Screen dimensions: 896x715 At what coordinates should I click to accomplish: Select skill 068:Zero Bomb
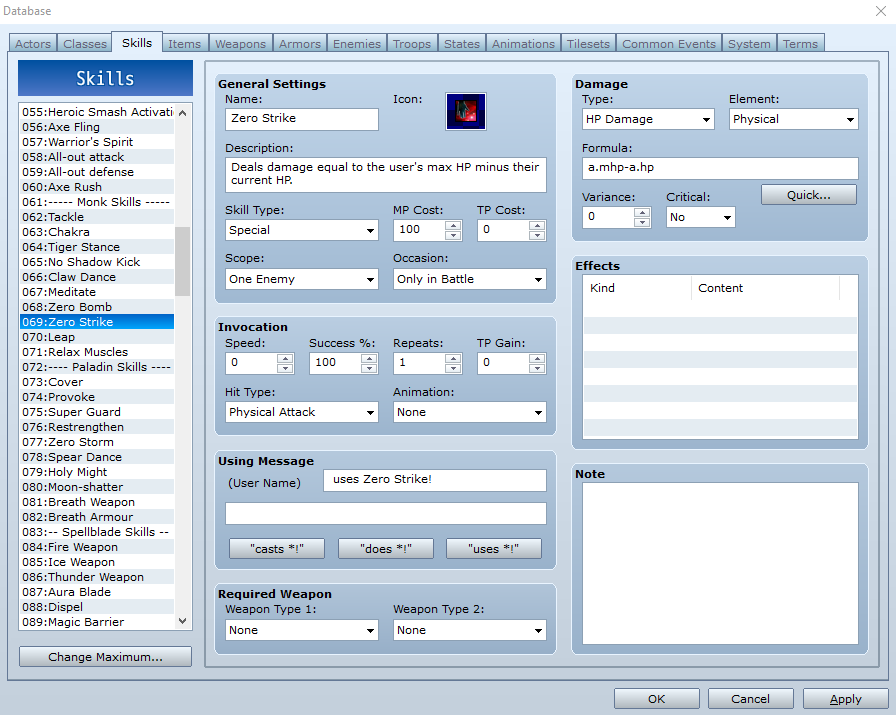(97, 307)
